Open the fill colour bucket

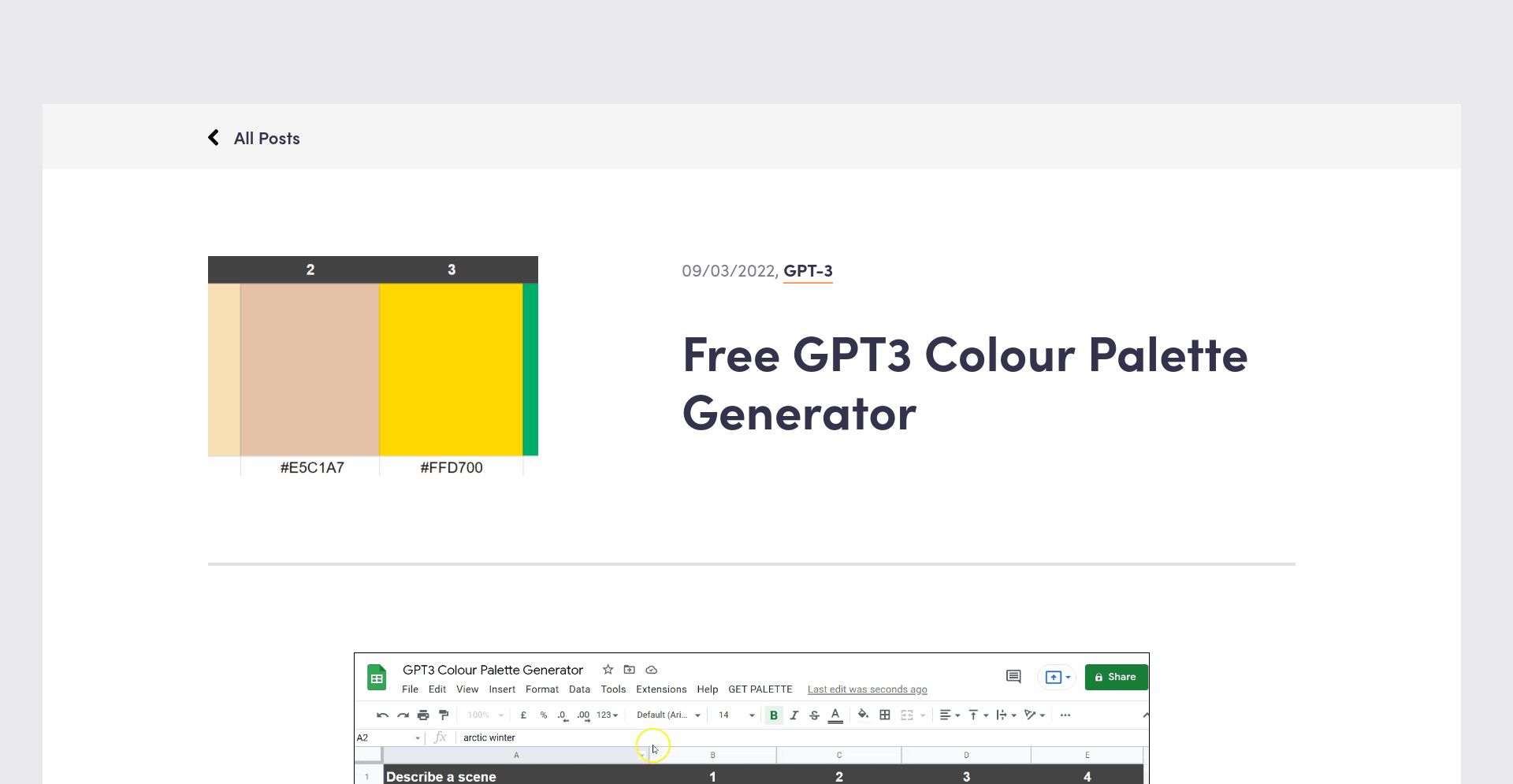[864, 715]
